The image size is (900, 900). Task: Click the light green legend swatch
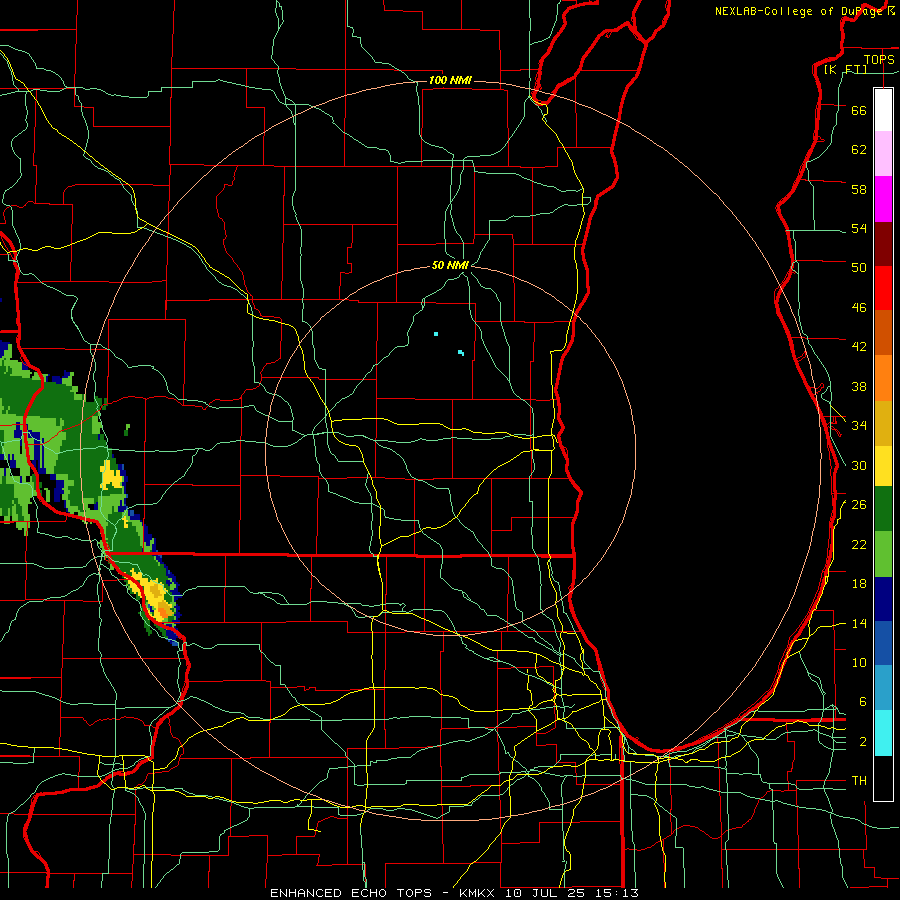883,554
